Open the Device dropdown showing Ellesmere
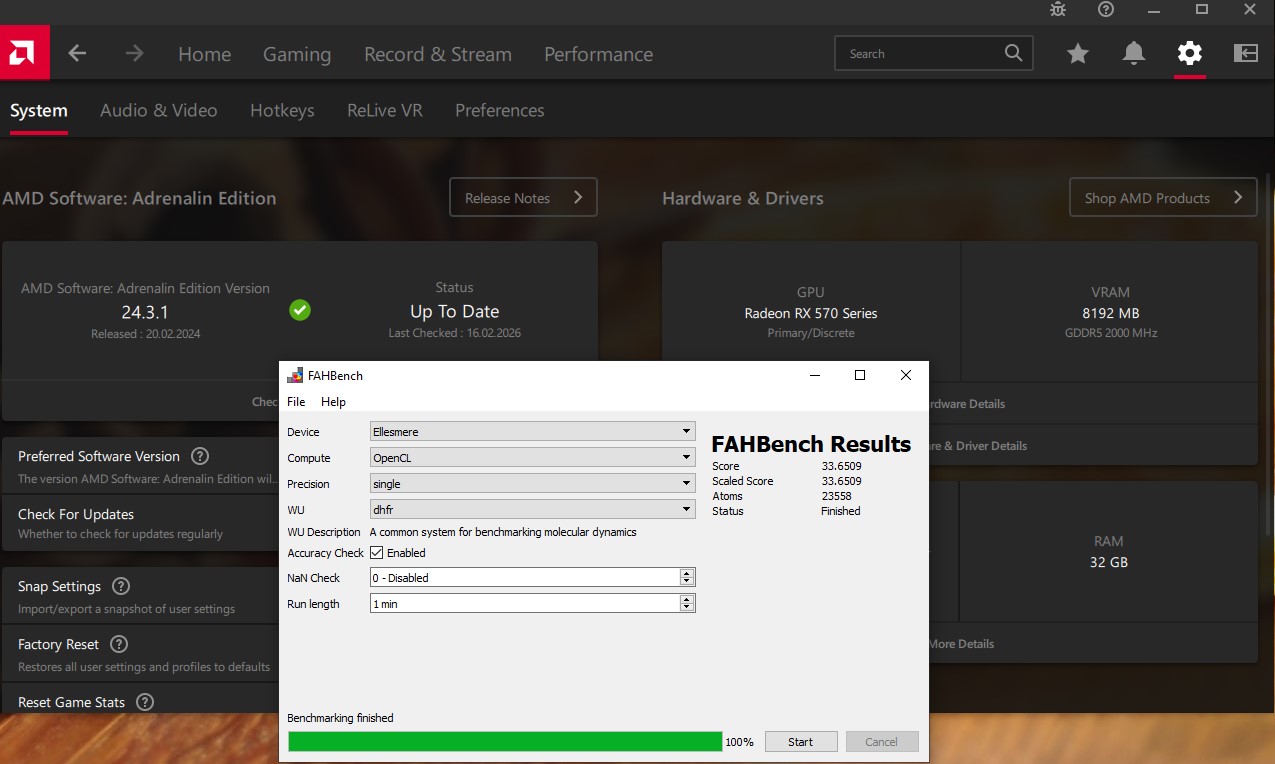 [532, 431]
